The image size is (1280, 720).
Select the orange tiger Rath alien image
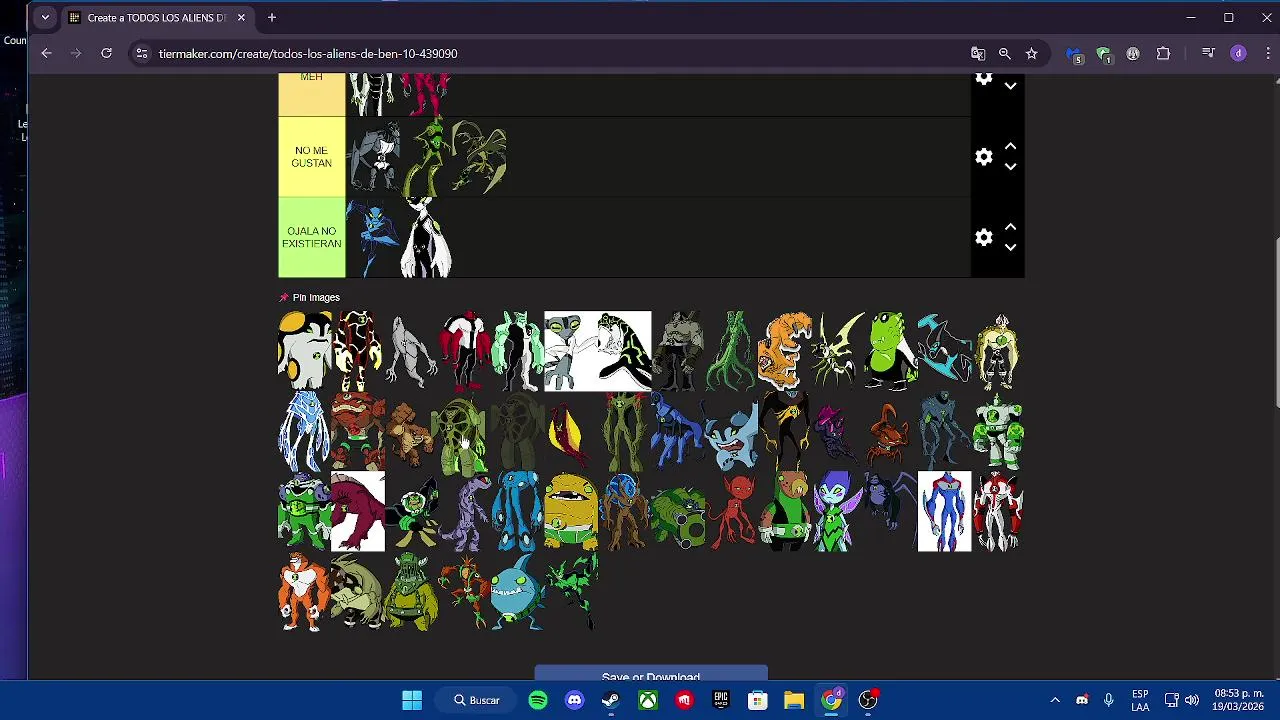click(784, 351)
